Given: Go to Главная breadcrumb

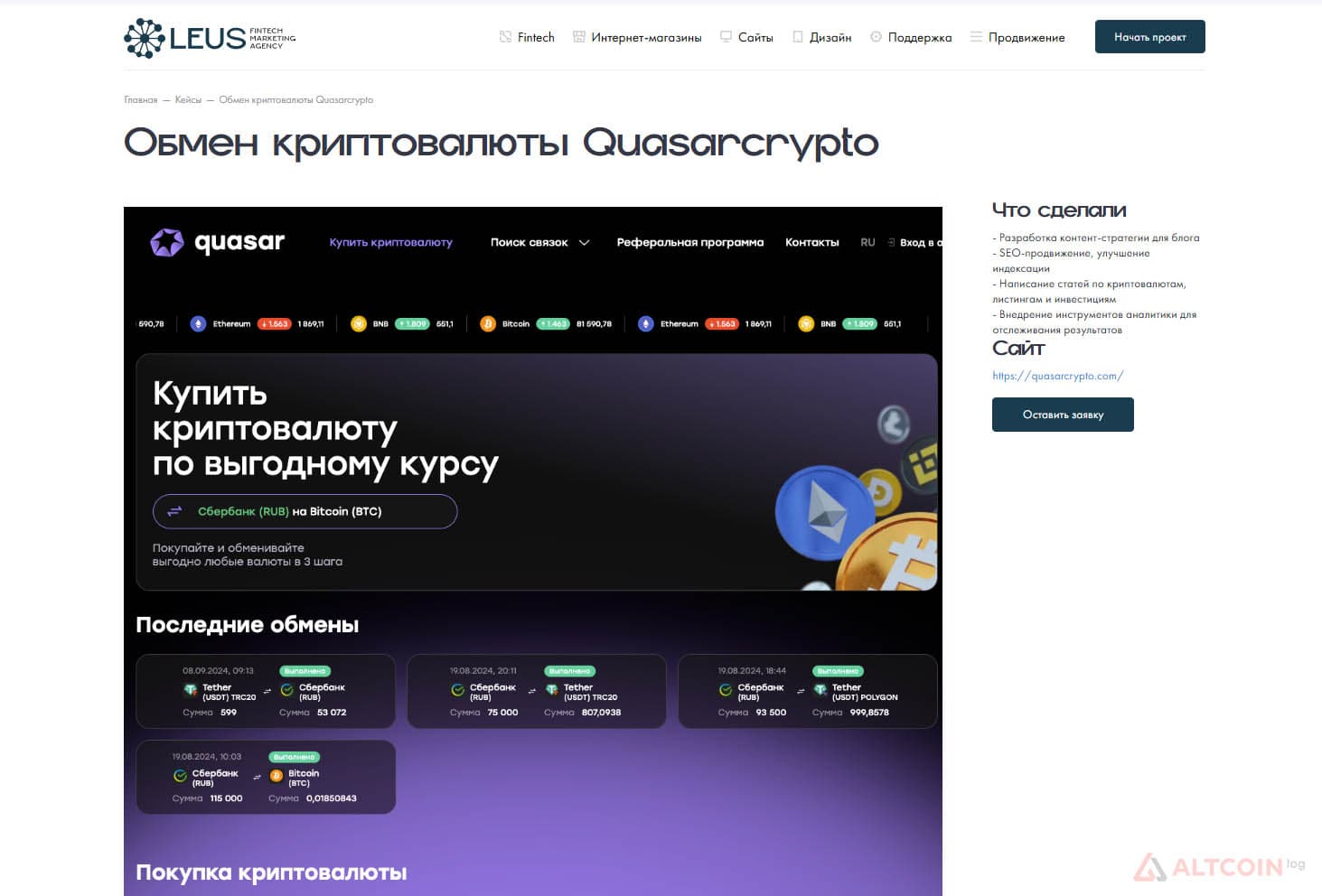Looking at the screenshot, I should click(x=141, y=100).
